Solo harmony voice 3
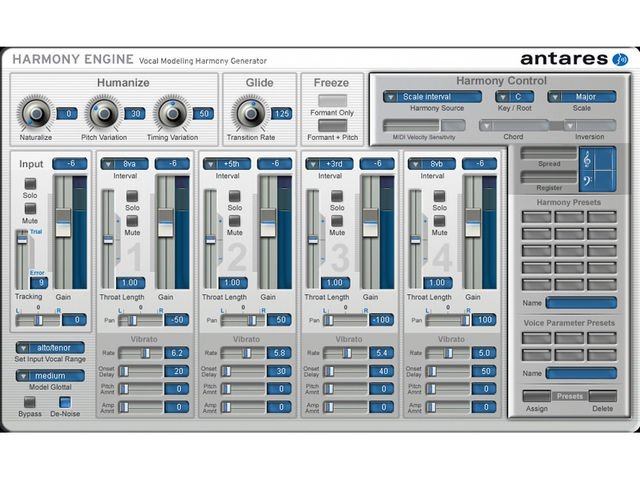Image resolution: width=640 pixels, height=480 pixels. (337, 196)
